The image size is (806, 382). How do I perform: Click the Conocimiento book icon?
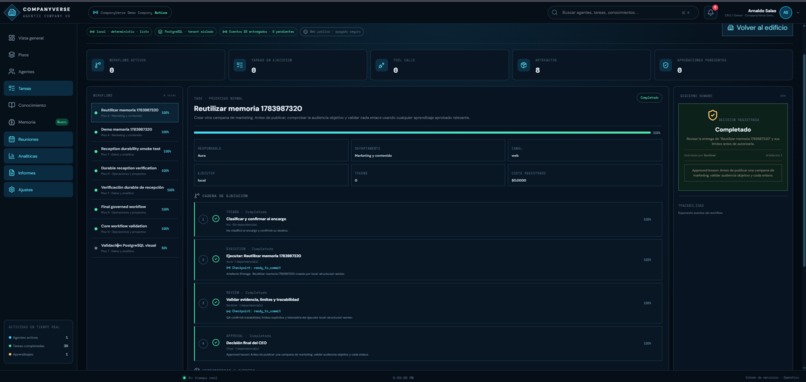click(12, 105)
